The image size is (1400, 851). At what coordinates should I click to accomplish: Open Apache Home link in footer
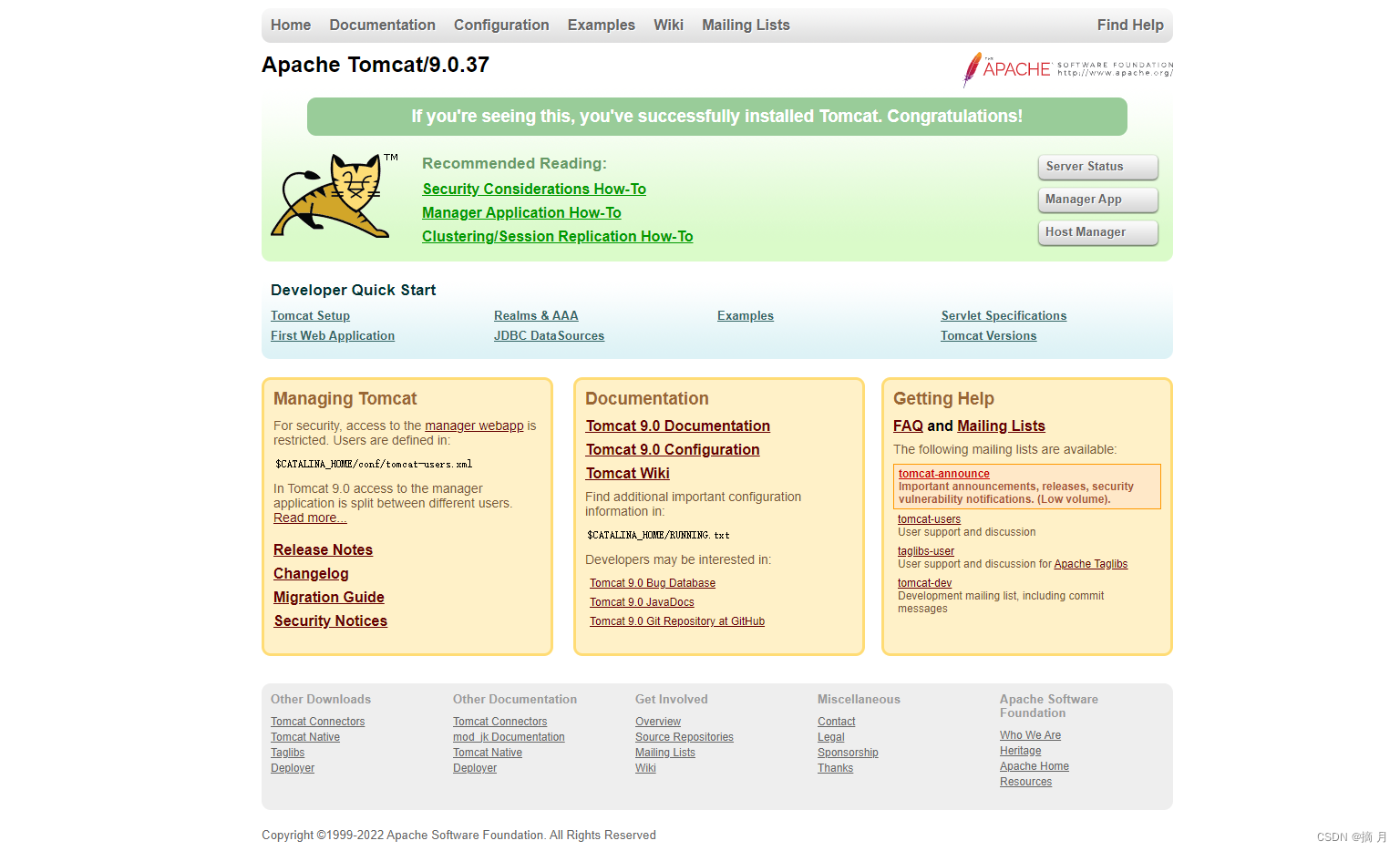[x=1035, y=766]
